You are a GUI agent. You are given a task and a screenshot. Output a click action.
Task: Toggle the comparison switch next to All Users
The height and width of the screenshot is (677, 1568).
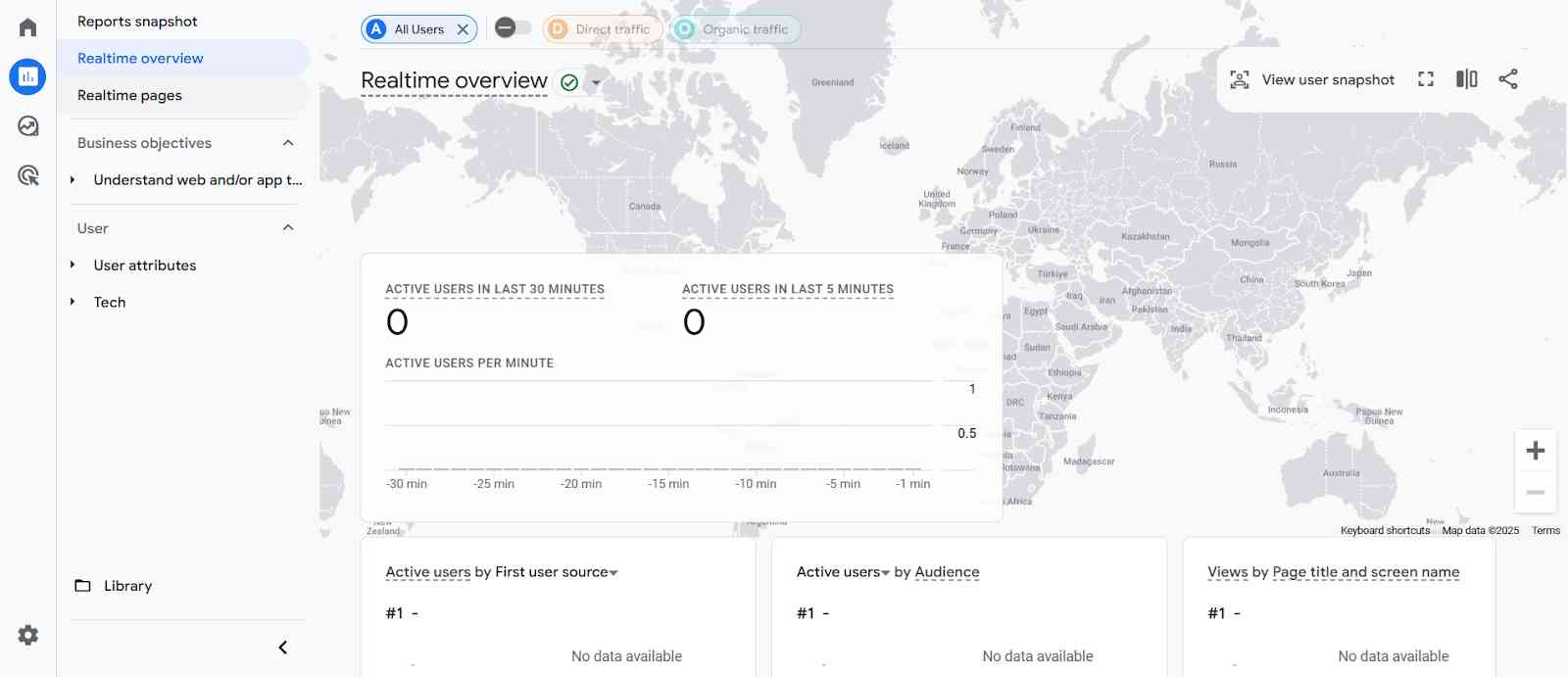pyautogui.click(x=513, y=27)
